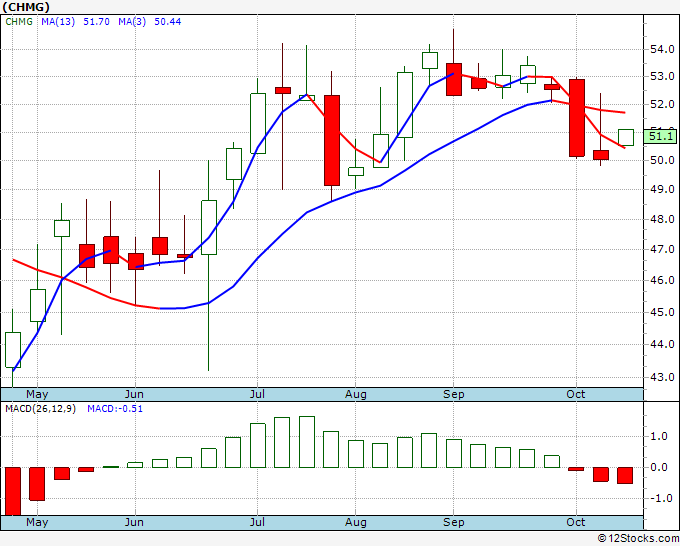The width and height of the screenshot is (680, 546).
Task: Click May on the price chart axis
Action: coord(37,395)
